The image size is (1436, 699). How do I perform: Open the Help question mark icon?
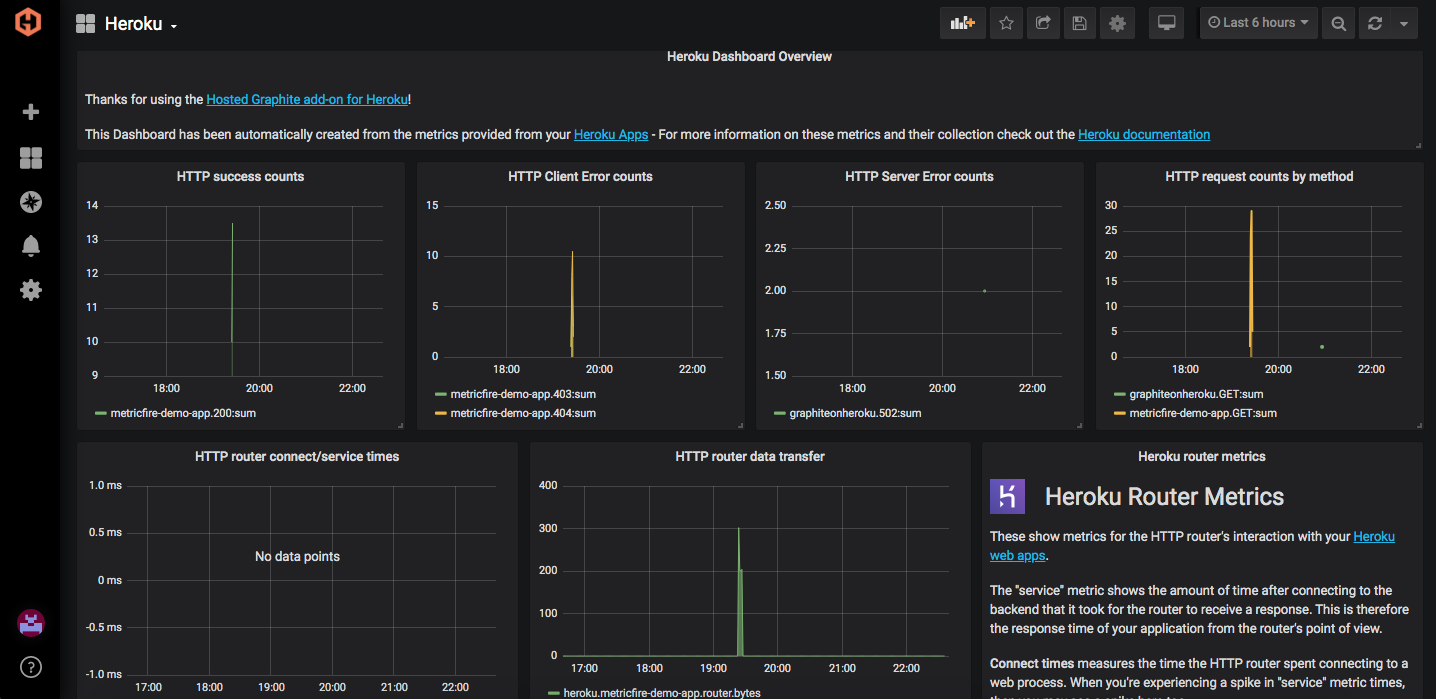31,667
